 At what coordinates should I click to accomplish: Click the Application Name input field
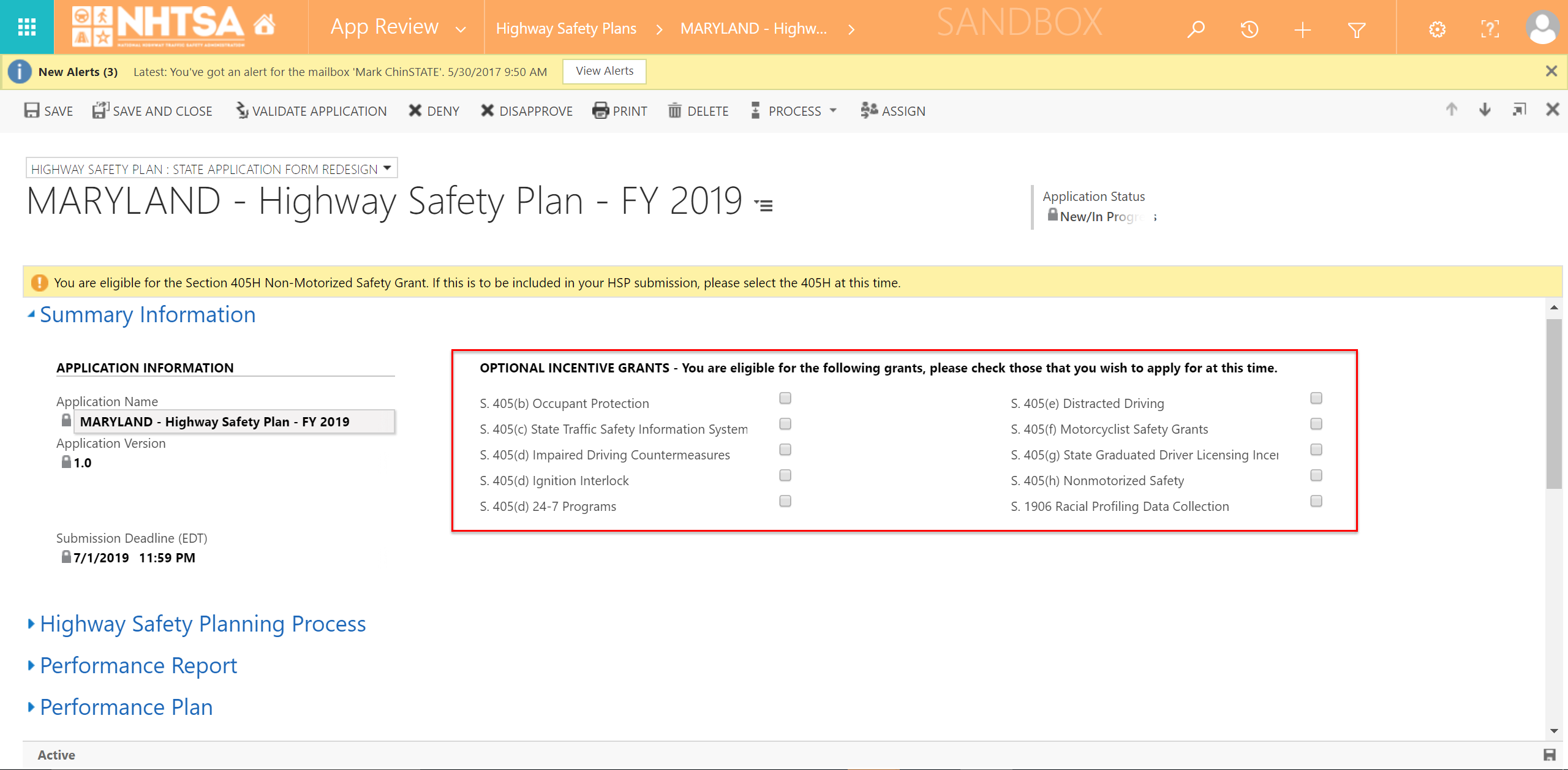tap(234, 421)
